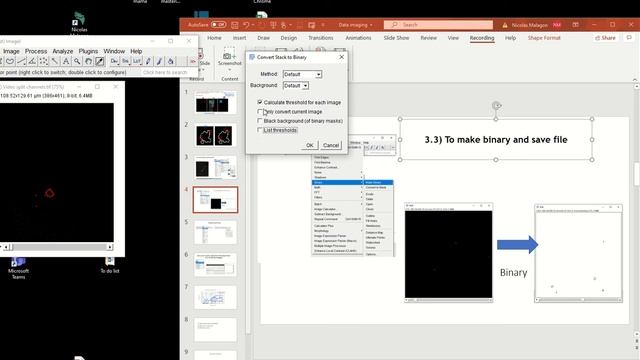Image resolution: width=640 pixels, height=360 pixels.
Task: Select slide 7 thumbnail
Action: [216, 297]
